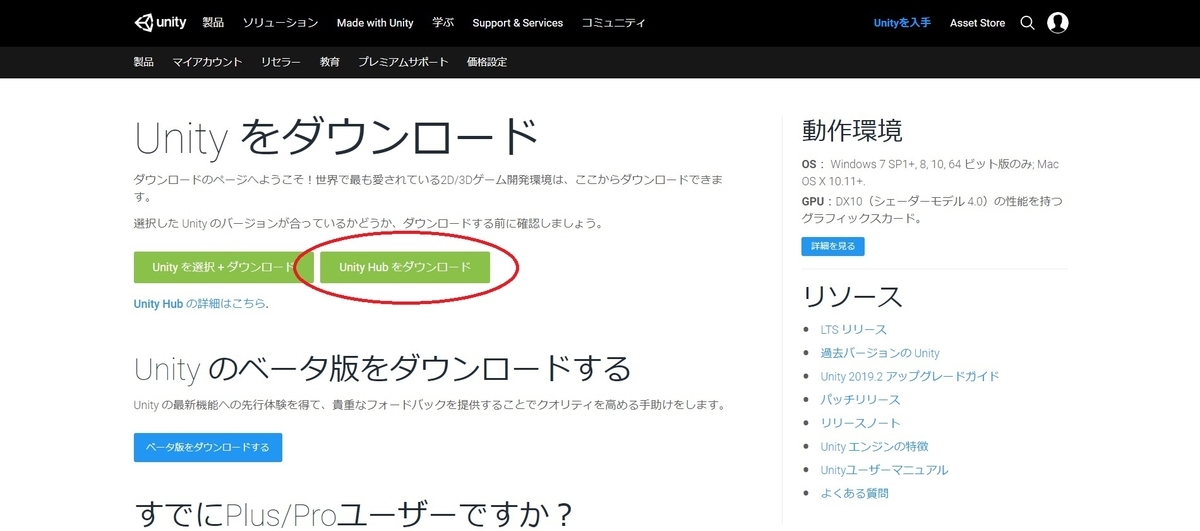1200x531 pixels.
Task: Open the コミュニティ menu
Action: click(x=613, y=22)
